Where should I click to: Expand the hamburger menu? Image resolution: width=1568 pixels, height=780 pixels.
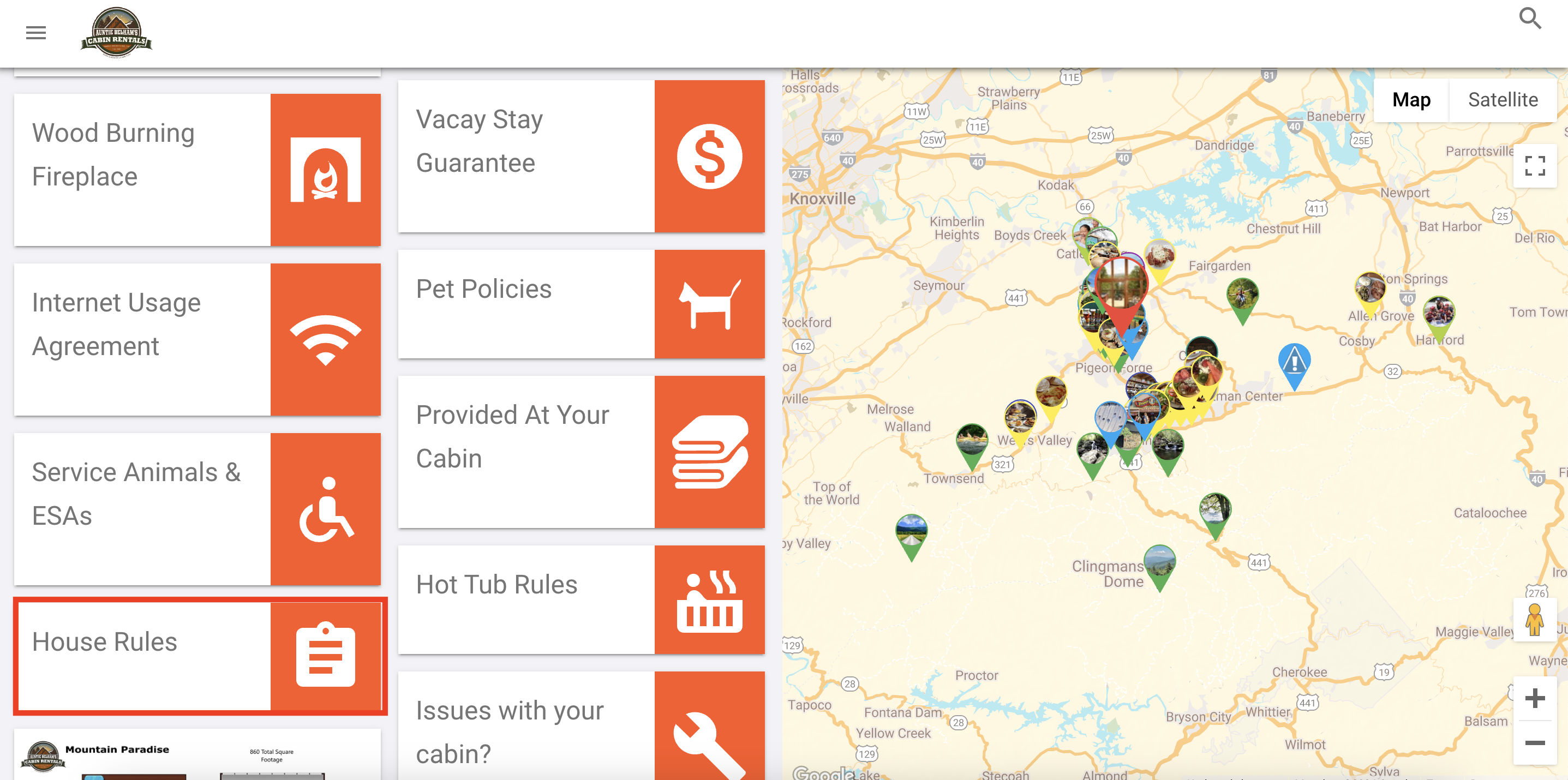click(x=35, y=31)
